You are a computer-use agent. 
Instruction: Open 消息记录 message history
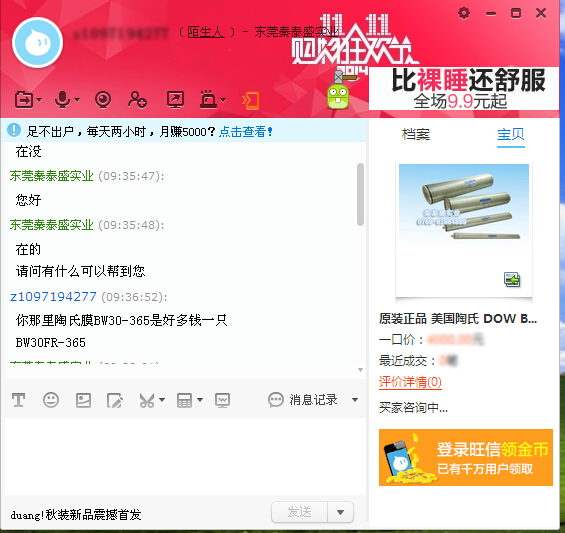303,400
